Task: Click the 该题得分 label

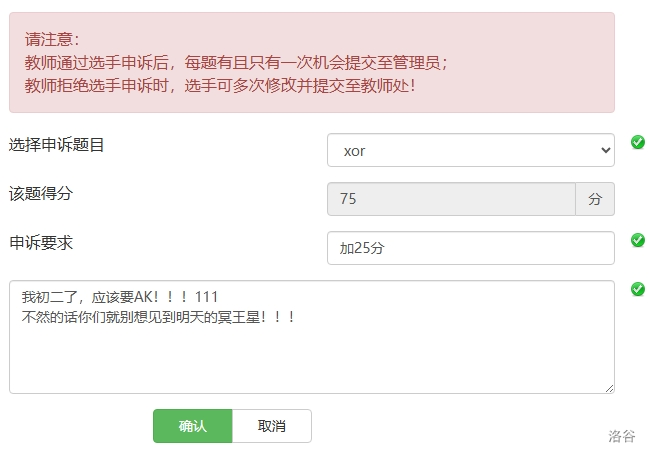Action: pyautogui.click(x=41, y=193)
